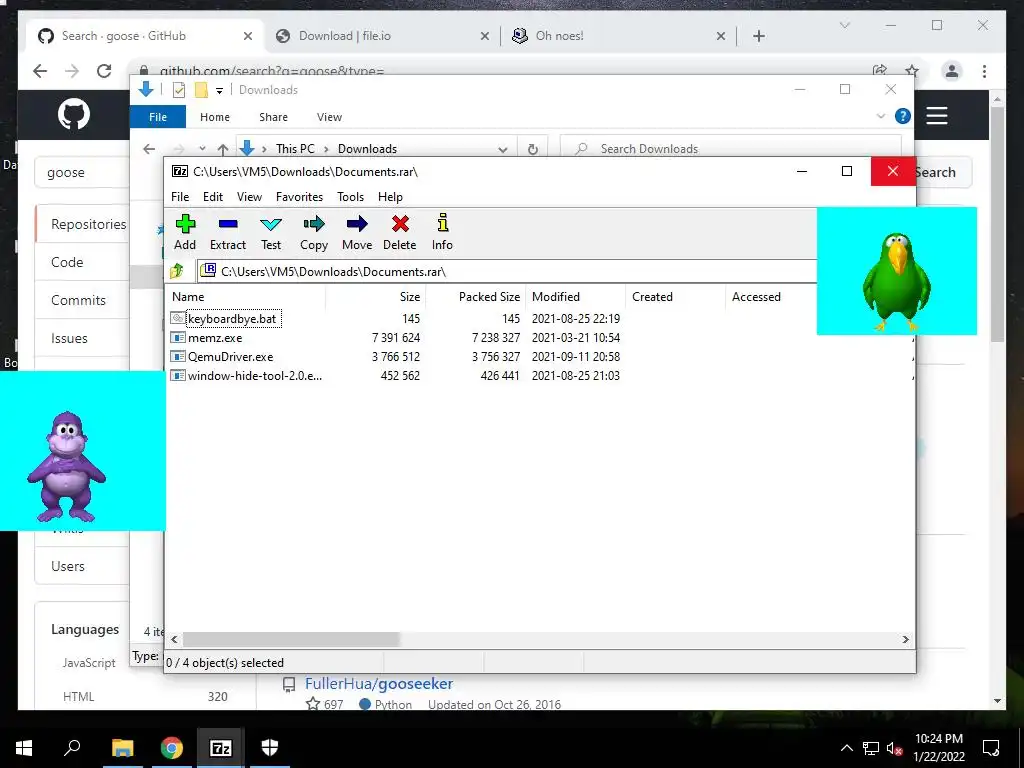Open File Explorer from the taskbar

tap(122, 748)
